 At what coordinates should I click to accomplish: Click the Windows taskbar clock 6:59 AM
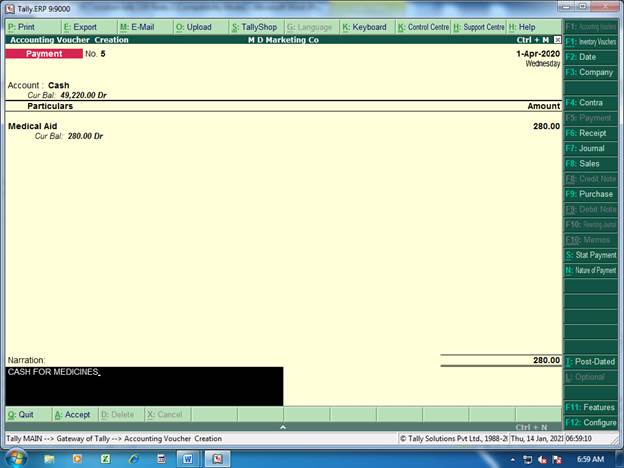coord(590,459)
